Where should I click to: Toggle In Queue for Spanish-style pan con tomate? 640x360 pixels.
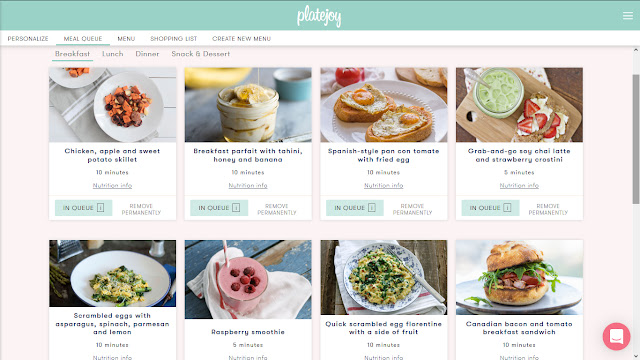click(354, 208)
